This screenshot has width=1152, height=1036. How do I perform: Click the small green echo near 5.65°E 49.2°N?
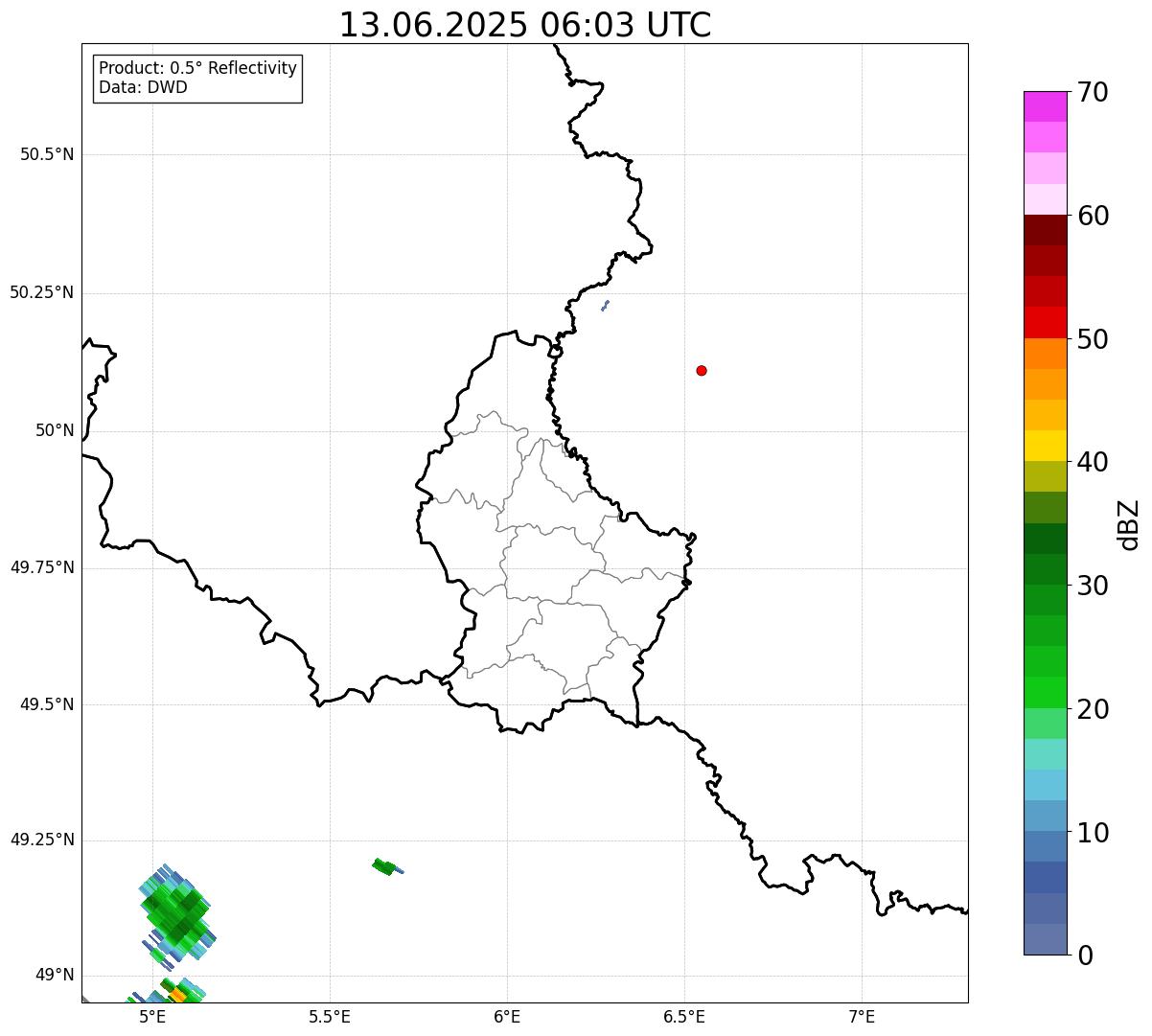(x=385, y=867)
